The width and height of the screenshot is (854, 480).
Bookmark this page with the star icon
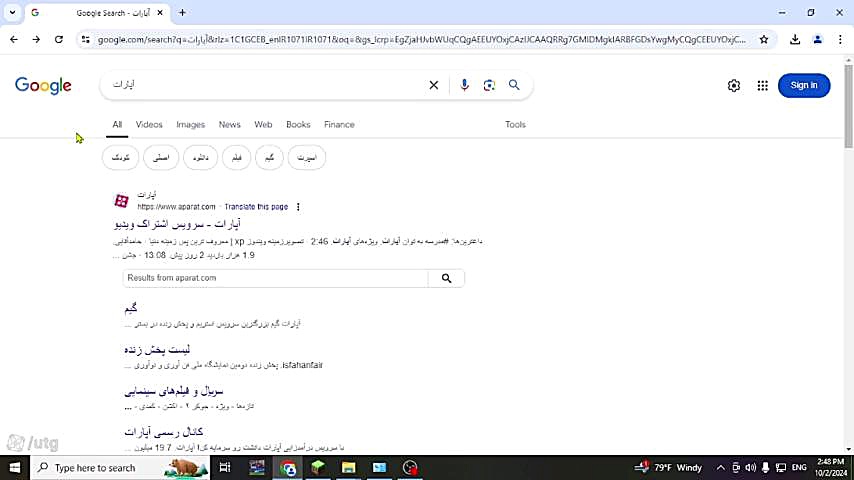764,40
